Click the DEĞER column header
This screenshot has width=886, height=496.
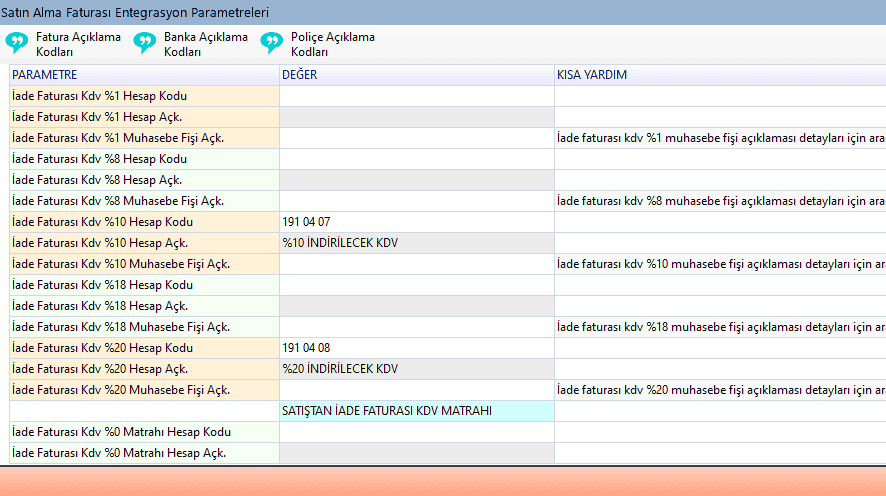[x=416, y=75]
